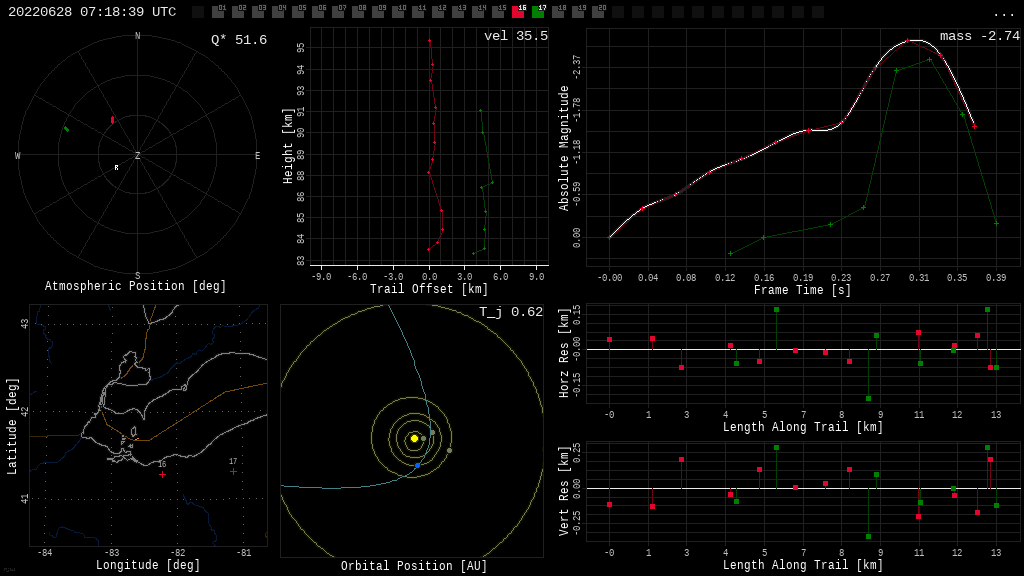Viewport: 1024px width, 576px height.
Task: Click the Q* 51.6 value
Action: click(x=239, y=40)
